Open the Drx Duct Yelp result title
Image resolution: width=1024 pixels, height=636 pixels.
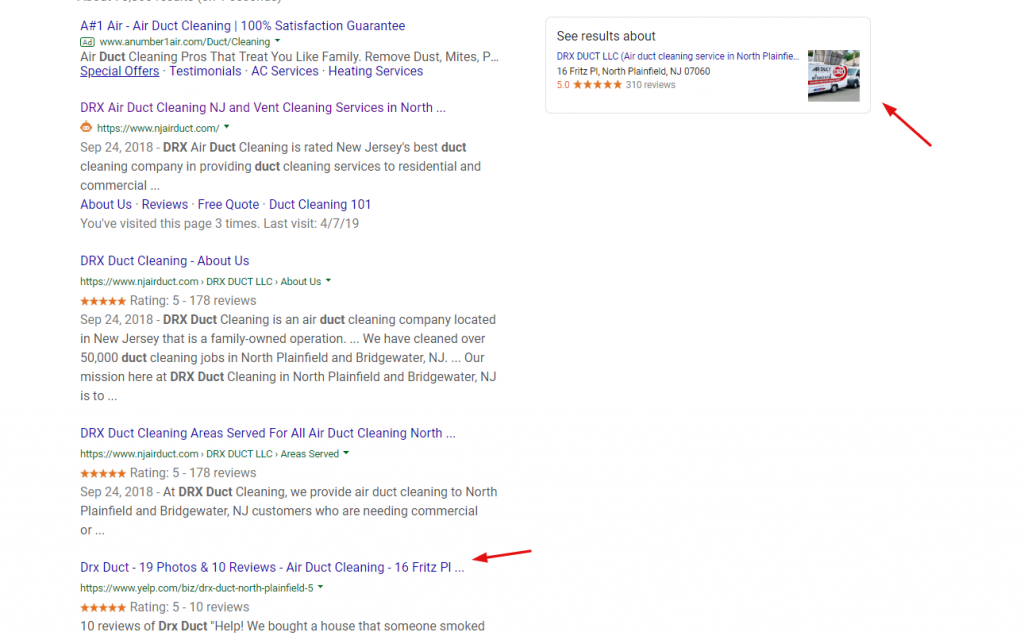tap(272, 567)
